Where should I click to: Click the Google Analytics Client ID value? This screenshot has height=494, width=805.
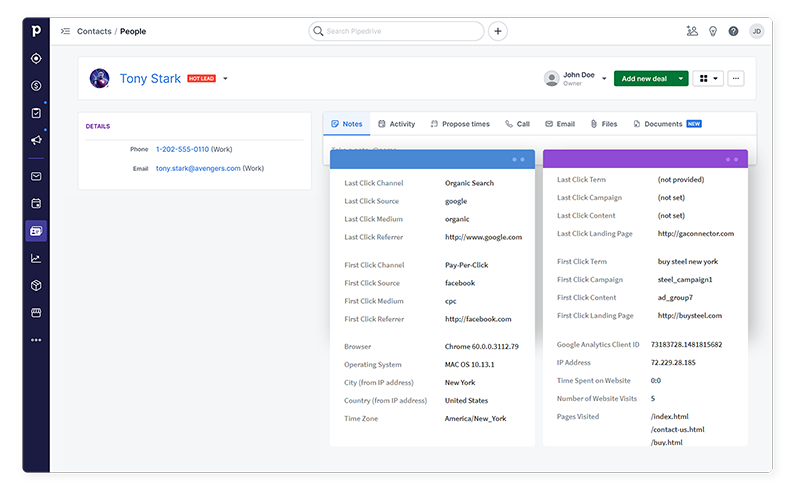[x=686, y=345]
